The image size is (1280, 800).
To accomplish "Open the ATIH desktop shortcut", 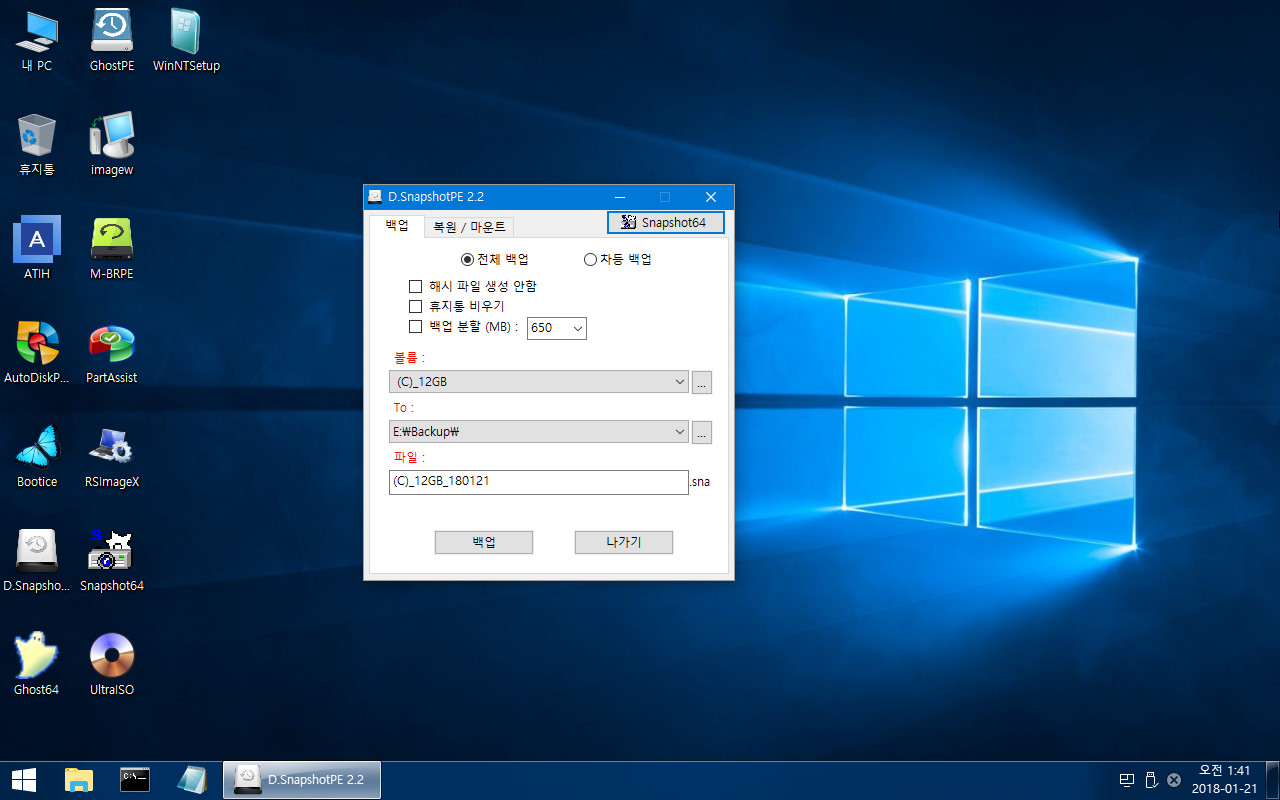I will pos(37,248).
